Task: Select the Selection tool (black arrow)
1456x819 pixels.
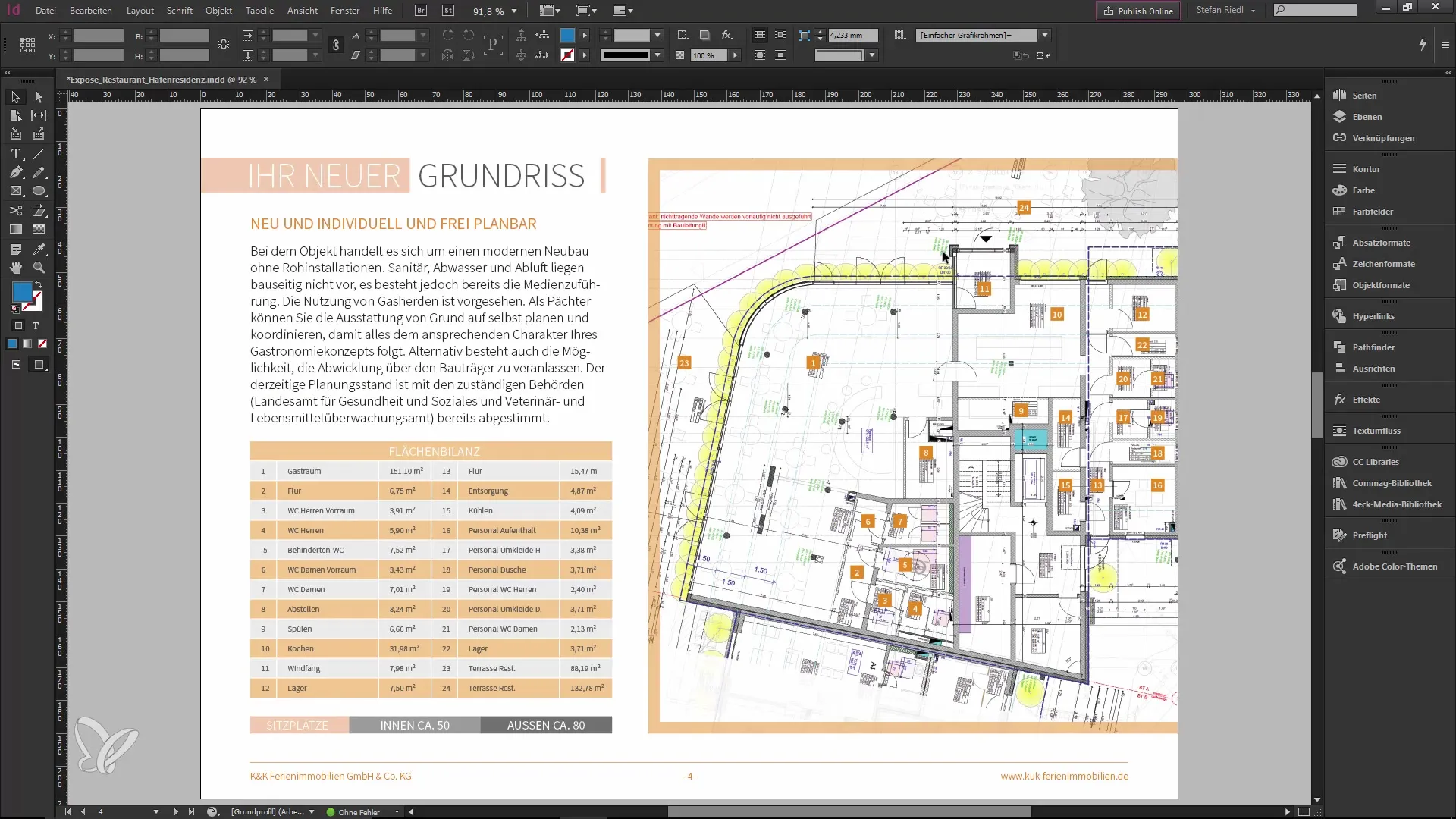Action: tap(16, 97)
